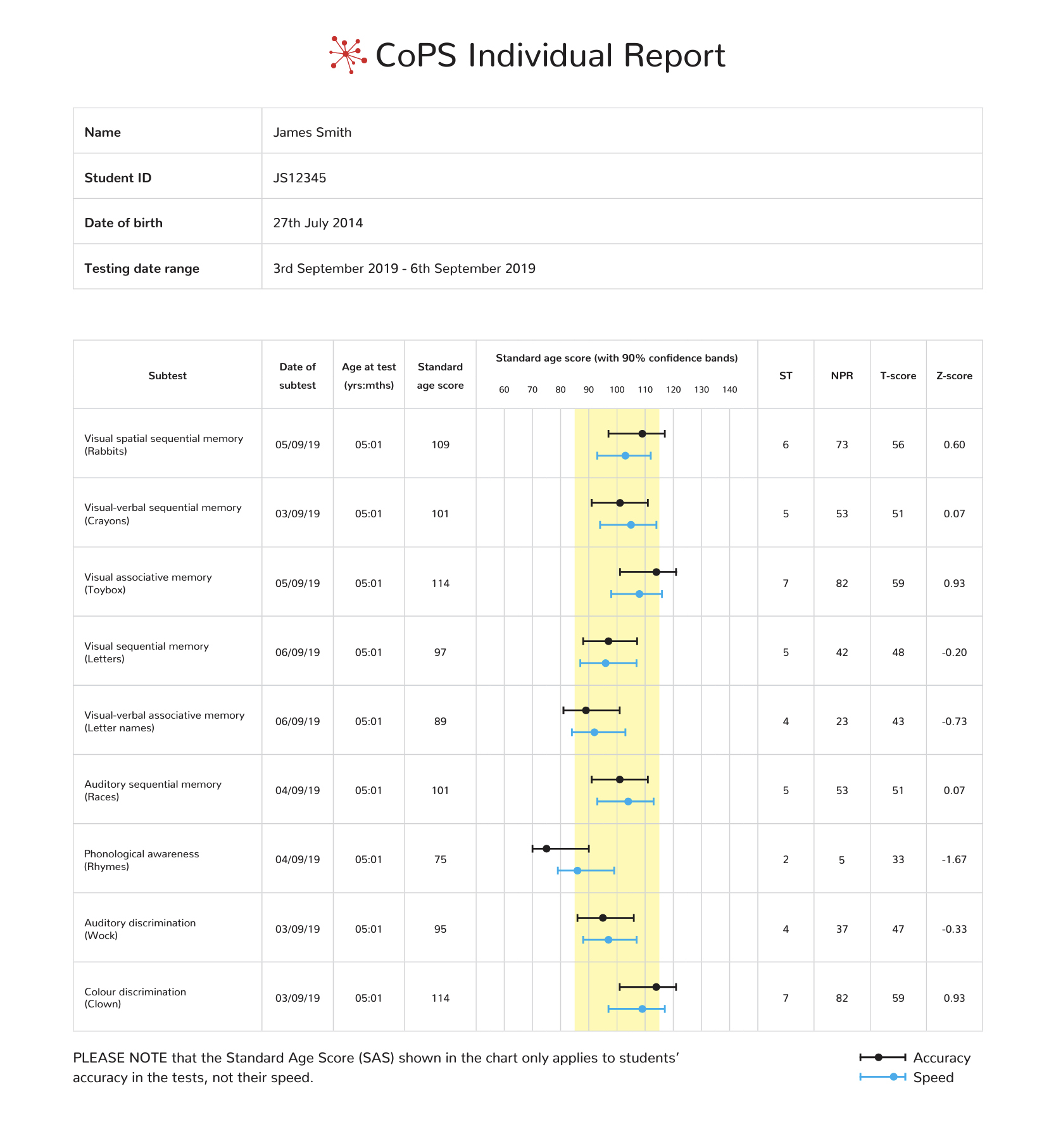Select the Phonological awareness (Rhymes) row label
Screen dimensions: 1056x1148
tap(142, 860)
